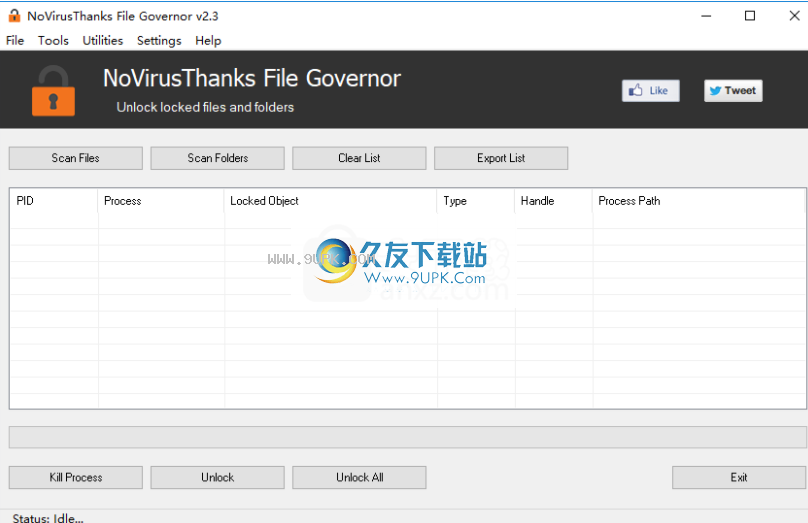Sort by the Type column header
The image size is (808, 523).
(476, 201)
